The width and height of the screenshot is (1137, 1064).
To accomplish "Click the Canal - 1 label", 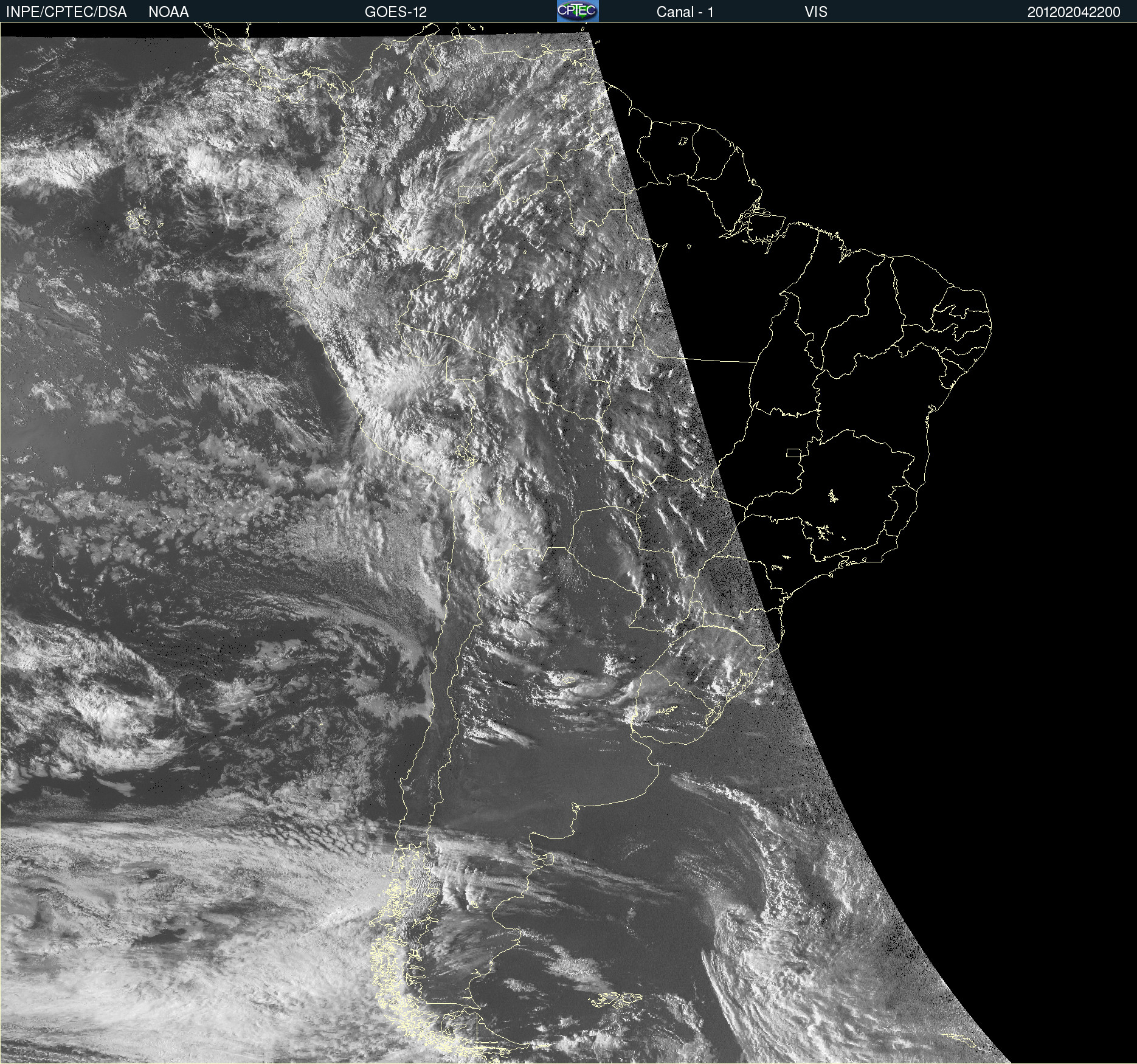I will pyautogui.click(x=685, y=12).
